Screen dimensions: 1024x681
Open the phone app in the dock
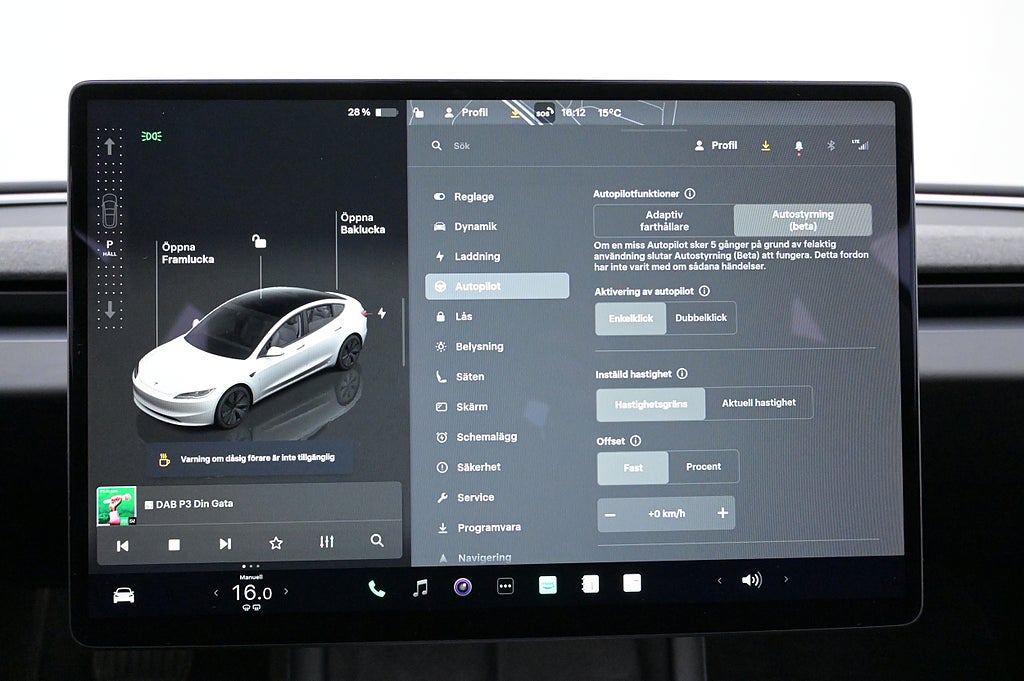376,588
